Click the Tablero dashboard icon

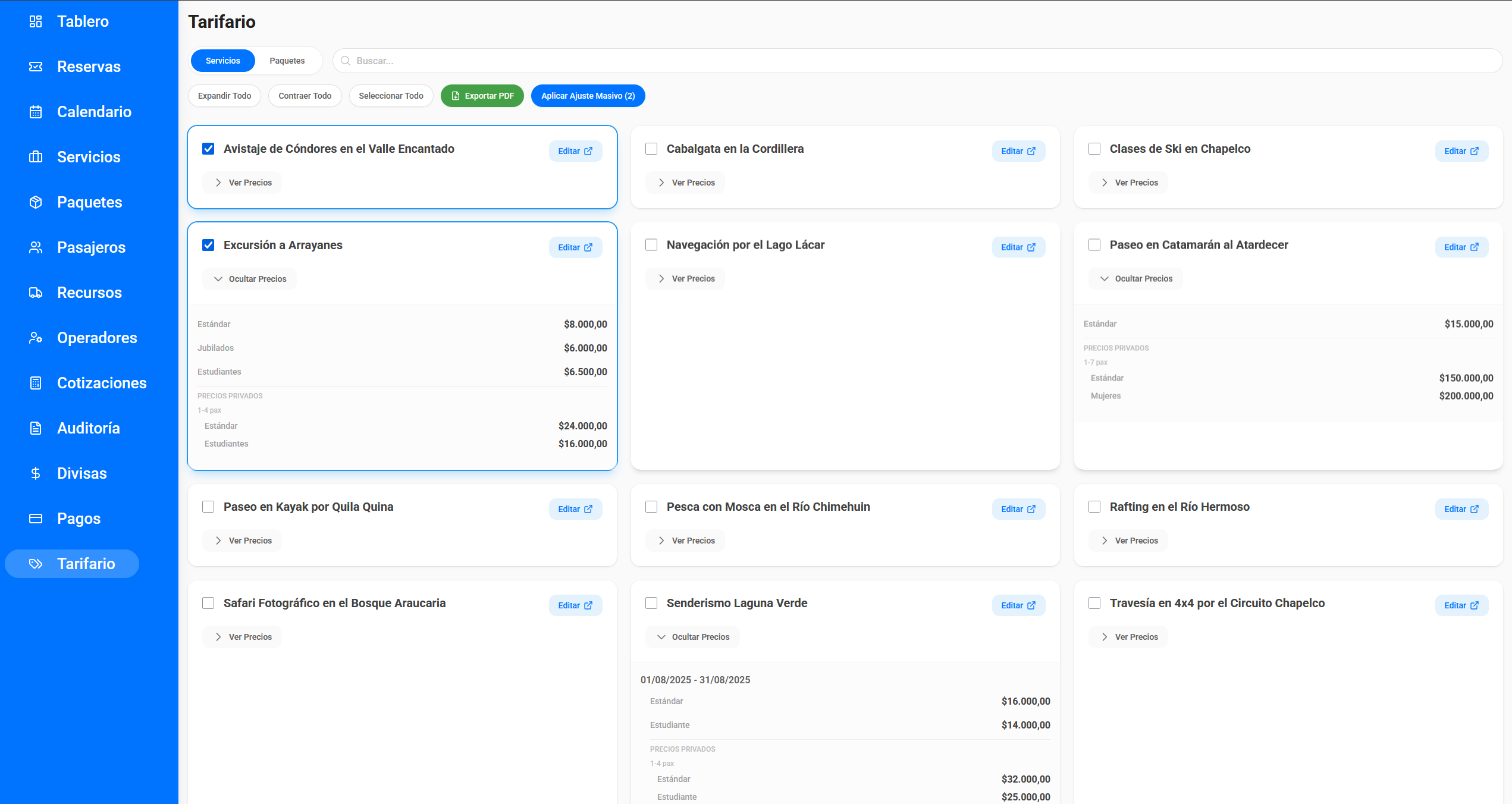(36, 21)
